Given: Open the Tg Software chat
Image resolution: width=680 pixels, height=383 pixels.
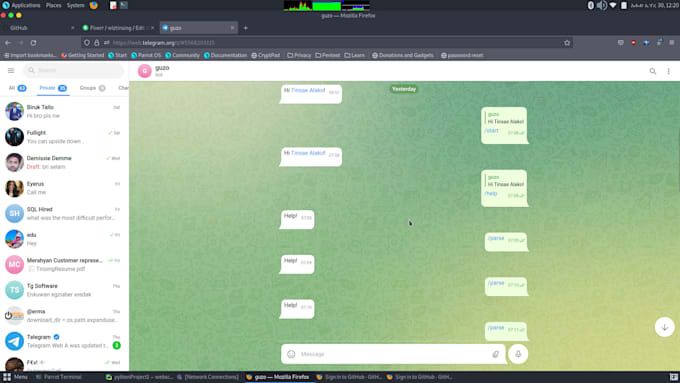Looking at the screenshot, I should (x=64, y=290).
